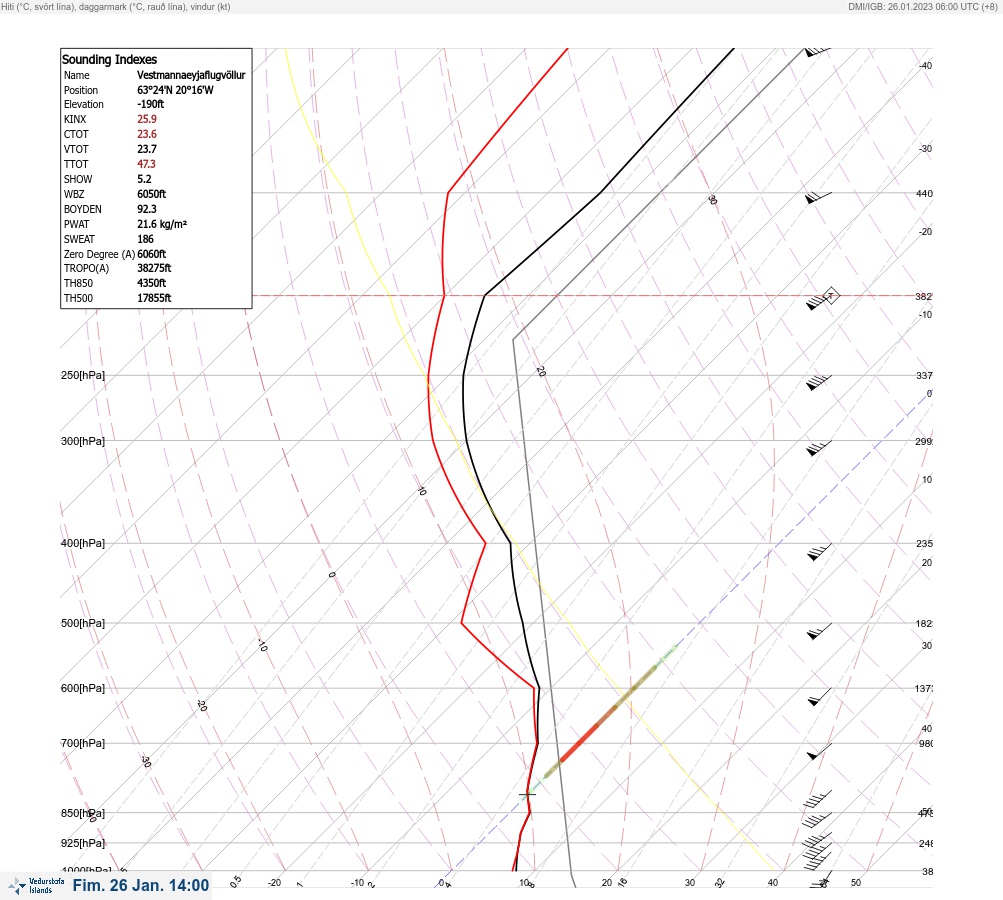Select the KINX value 25.9
The image size is (1003, 900).
[x=146, y=119]
